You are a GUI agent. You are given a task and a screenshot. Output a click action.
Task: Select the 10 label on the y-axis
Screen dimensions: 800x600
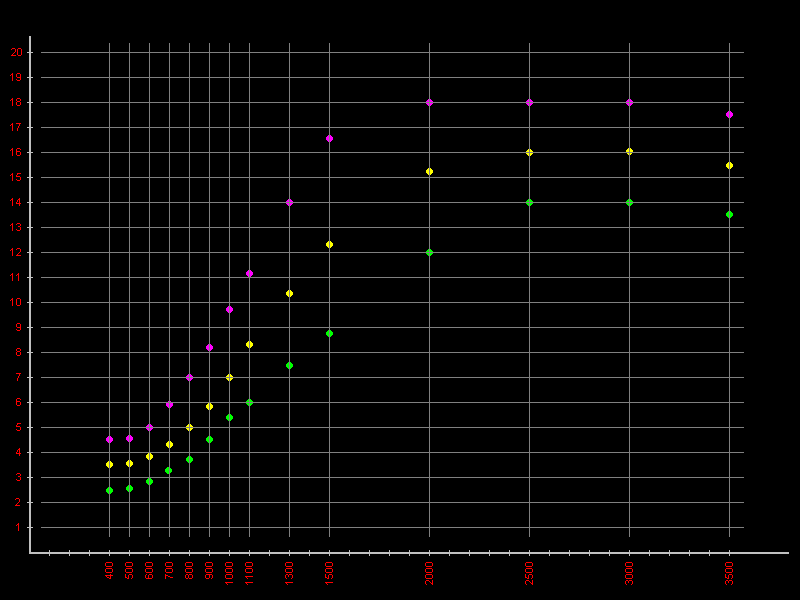[17, 302]
